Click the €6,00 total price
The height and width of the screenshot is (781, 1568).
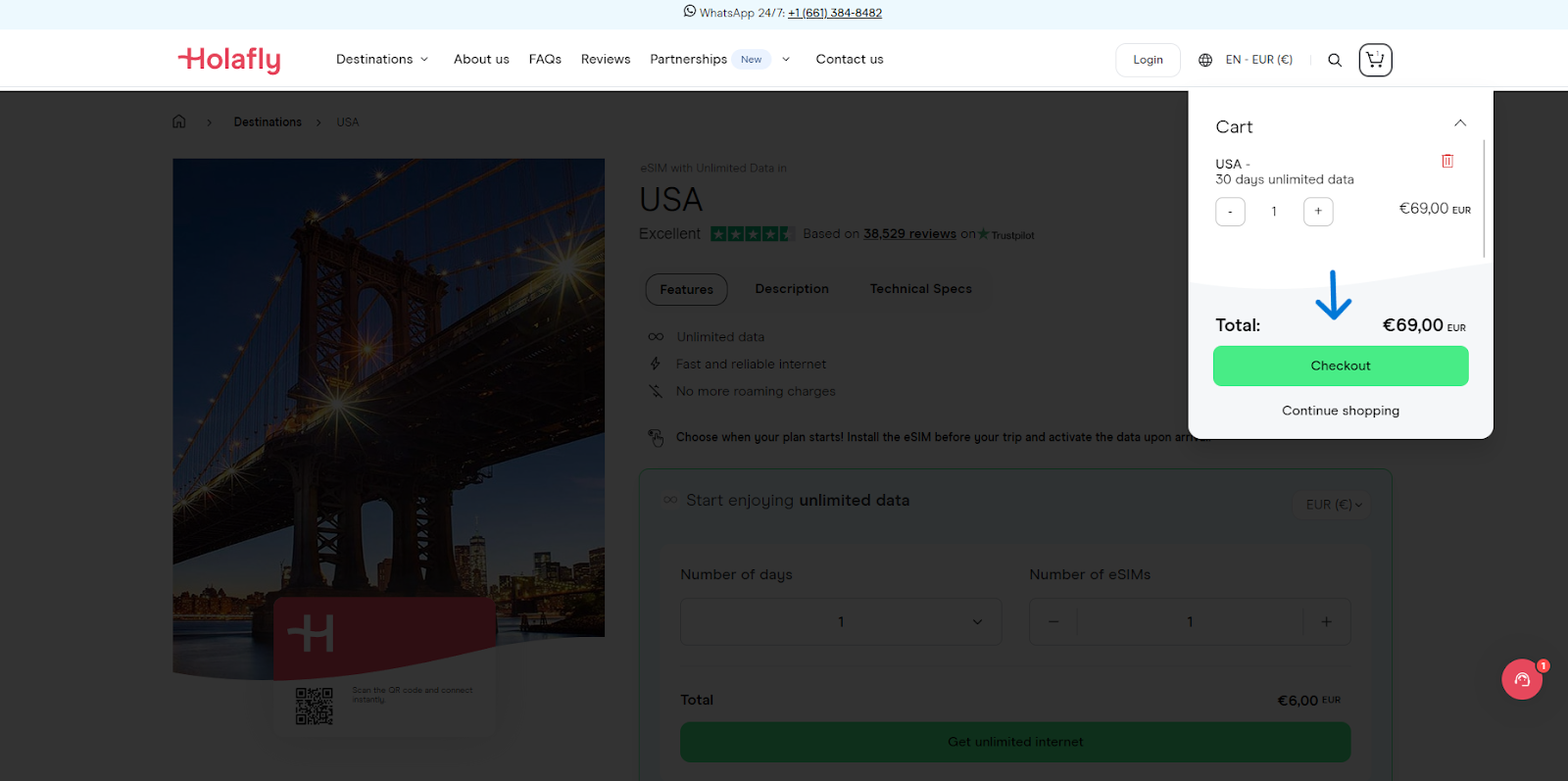(x=1308, y=701)
